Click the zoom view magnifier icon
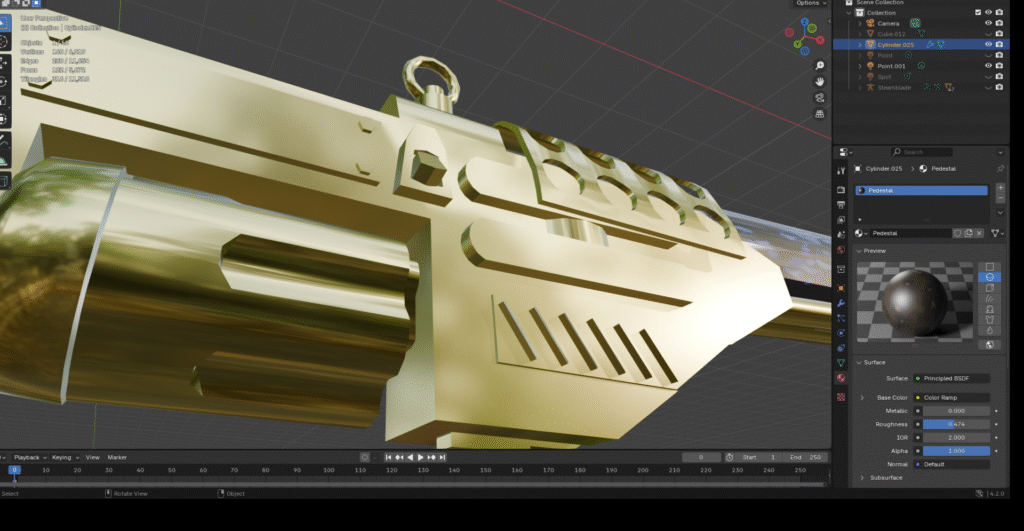 820,63
